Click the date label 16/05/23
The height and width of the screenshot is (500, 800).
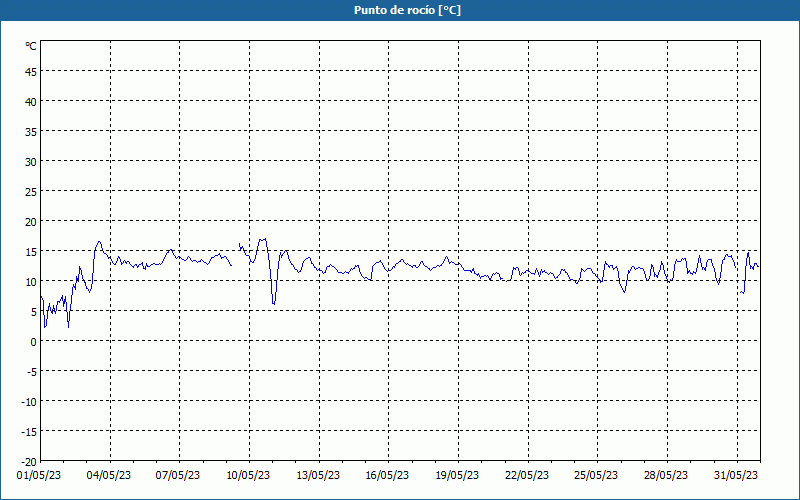tap(387, 475)
